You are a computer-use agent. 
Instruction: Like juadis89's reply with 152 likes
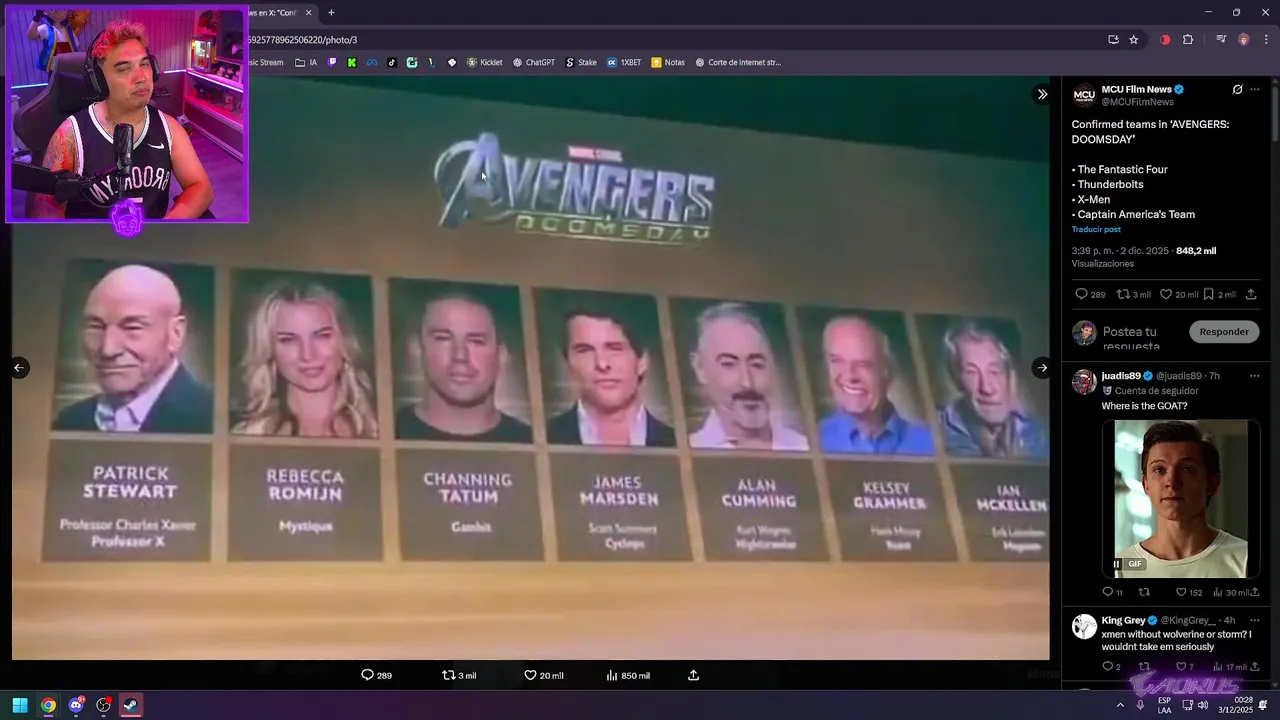pyautogui.click(x=1181, y=592)
